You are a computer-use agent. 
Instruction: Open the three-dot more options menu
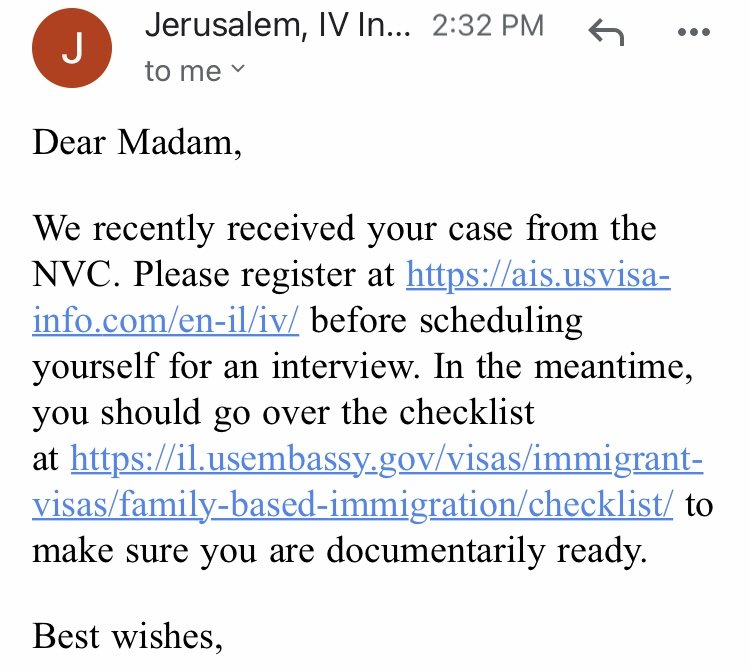(x=694, y=32)
